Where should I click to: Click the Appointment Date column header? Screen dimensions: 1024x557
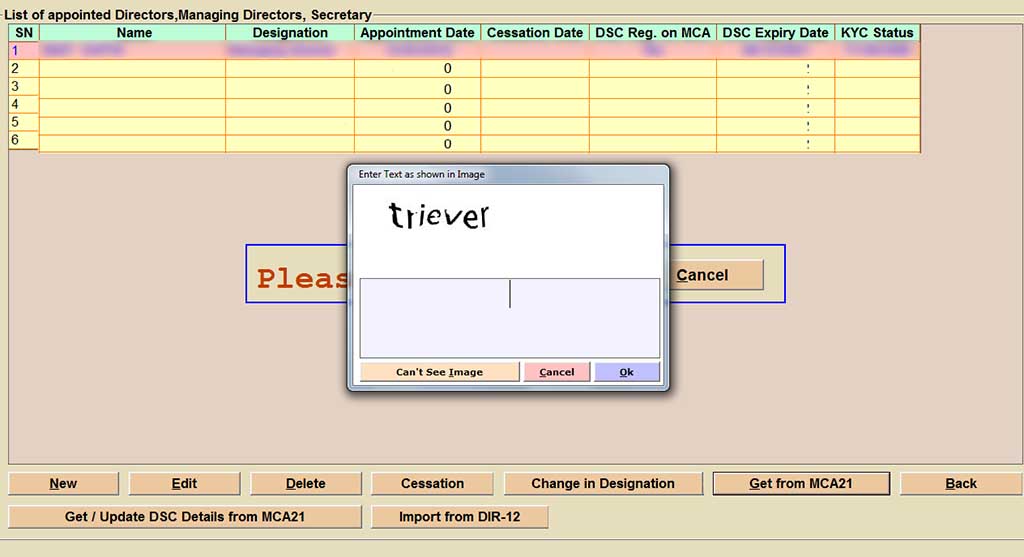point(417,33)
